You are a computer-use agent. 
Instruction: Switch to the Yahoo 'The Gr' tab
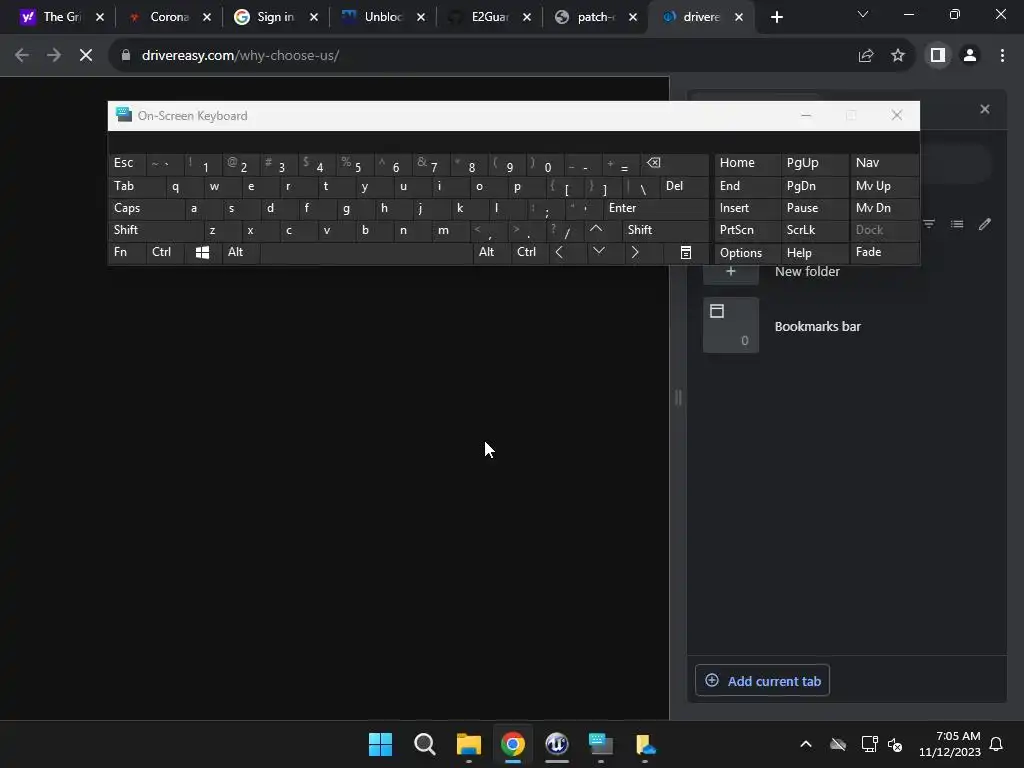click(52, 17)
